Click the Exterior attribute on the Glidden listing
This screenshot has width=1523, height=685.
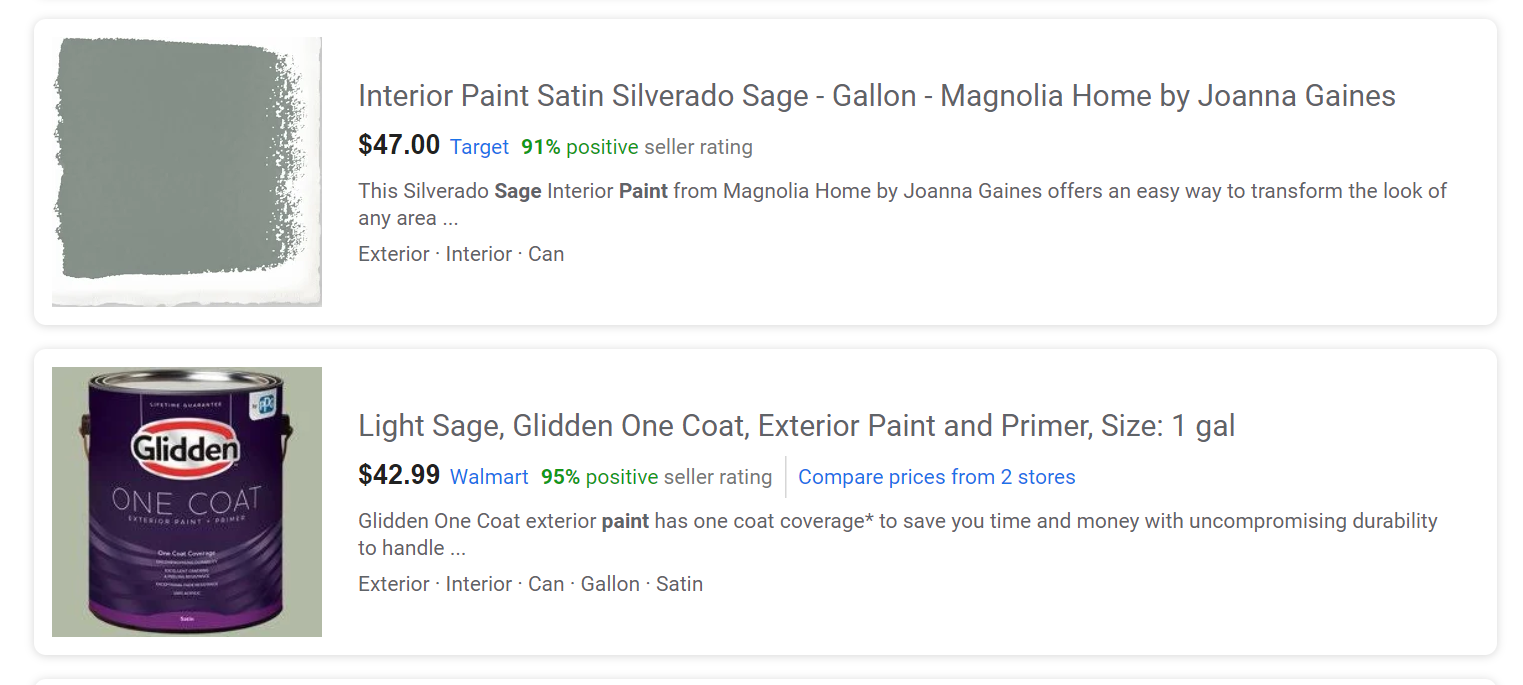[x=394, y=584]
